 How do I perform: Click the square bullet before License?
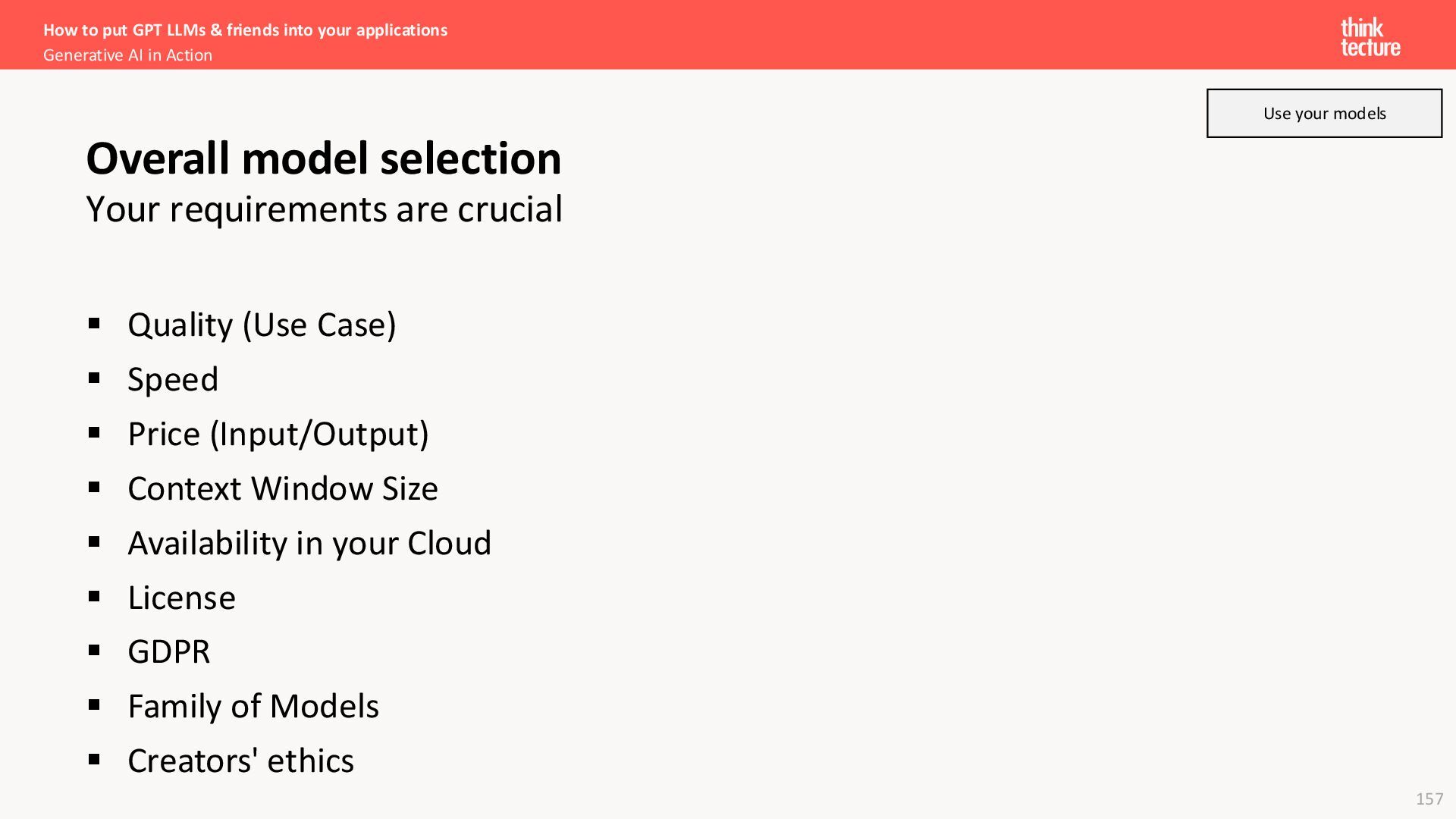pyautogui.click(x=94, y=597)
